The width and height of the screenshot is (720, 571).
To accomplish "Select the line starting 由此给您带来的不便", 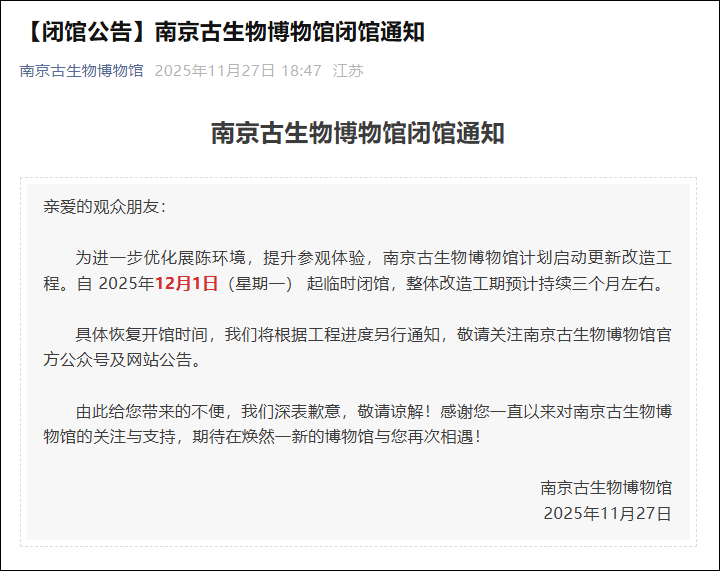I will (374, 411).
